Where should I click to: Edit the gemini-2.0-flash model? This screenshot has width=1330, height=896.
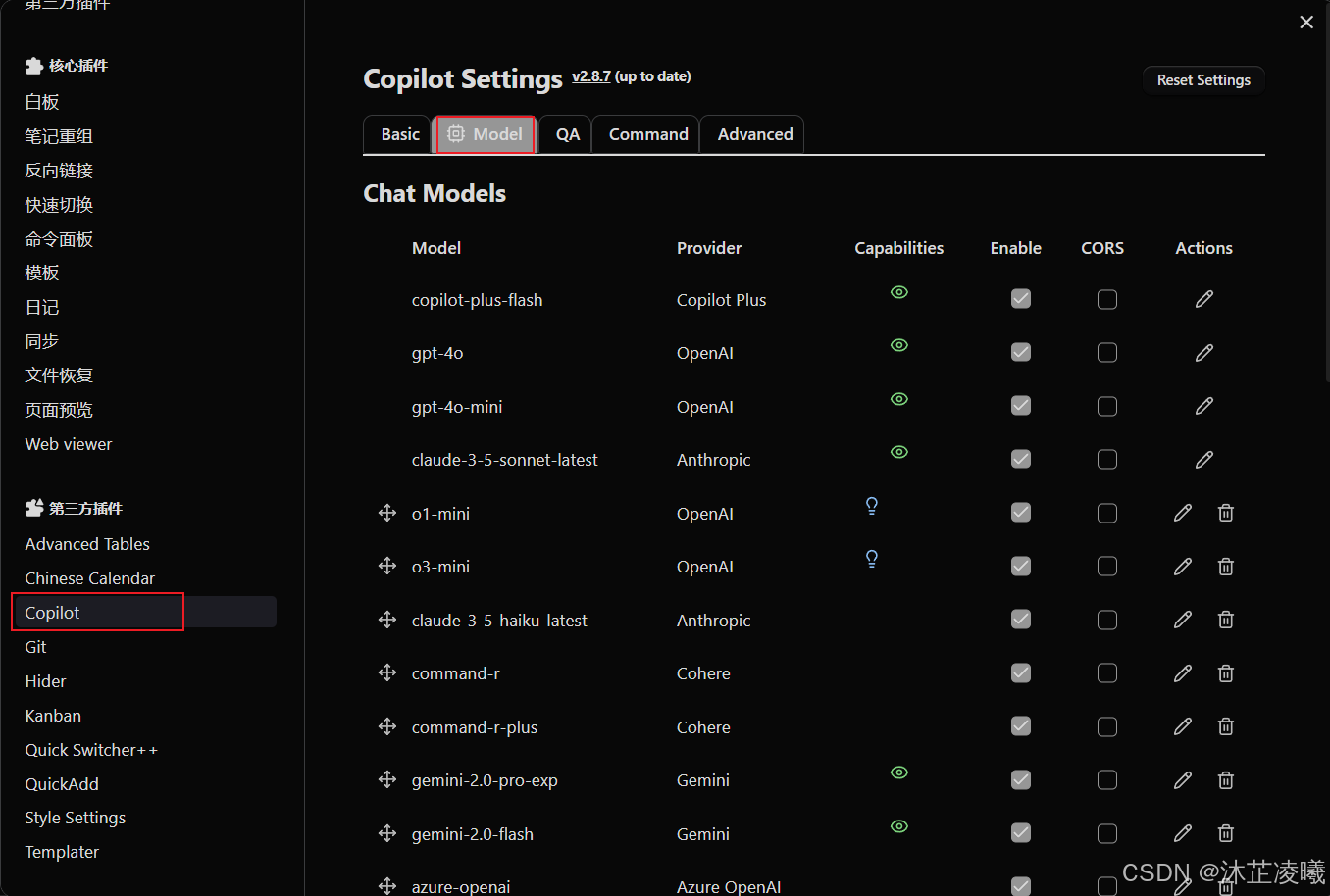tap(1183, 833)
